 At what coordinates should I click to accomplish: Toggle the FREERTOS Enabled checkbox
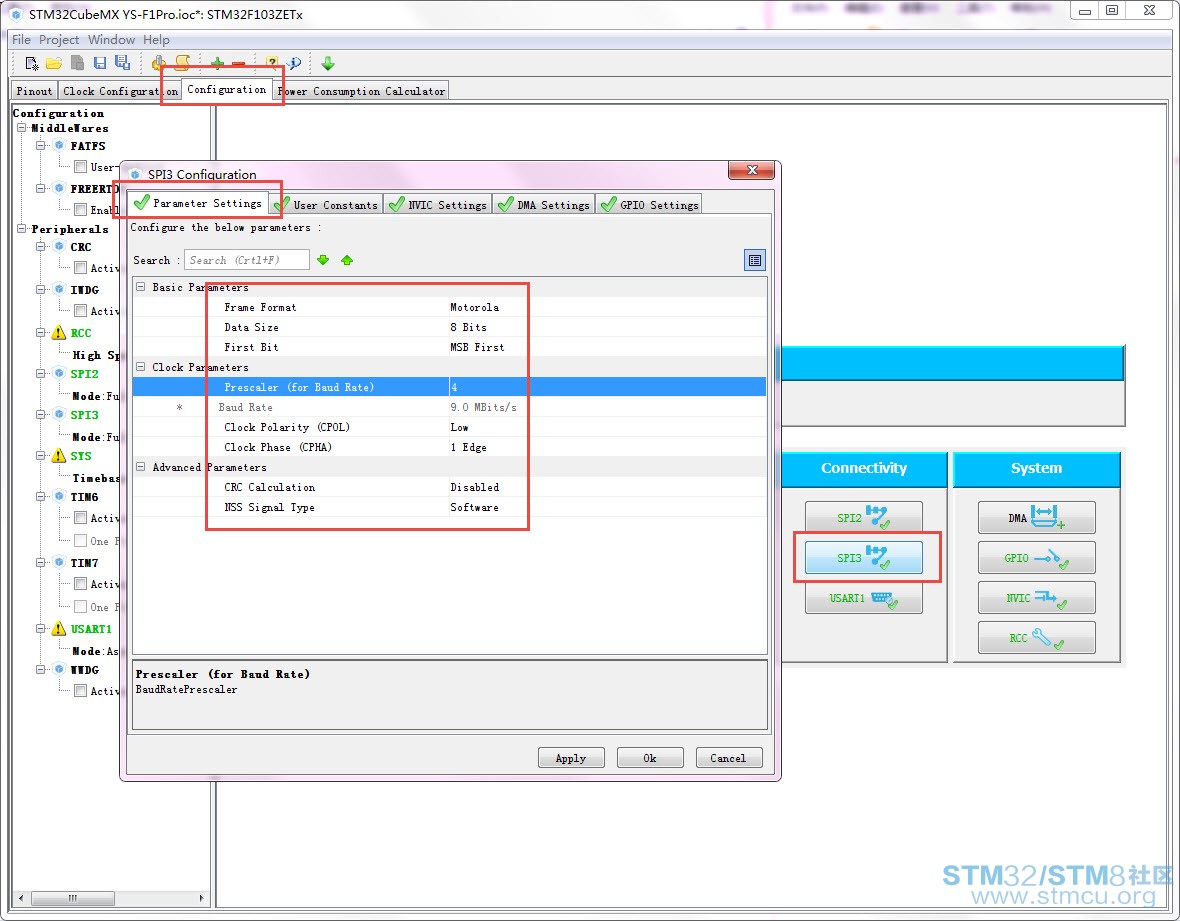coord(81,209)
